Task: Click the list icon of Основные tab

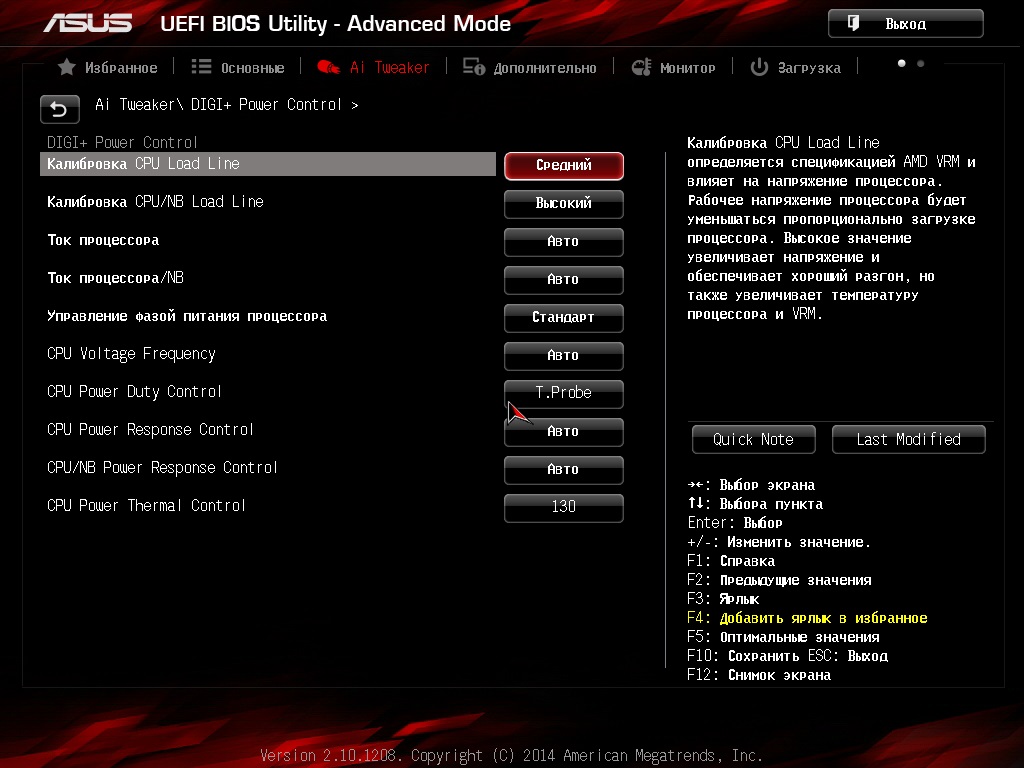Action: pyautogui.click(x=201, y=67)
